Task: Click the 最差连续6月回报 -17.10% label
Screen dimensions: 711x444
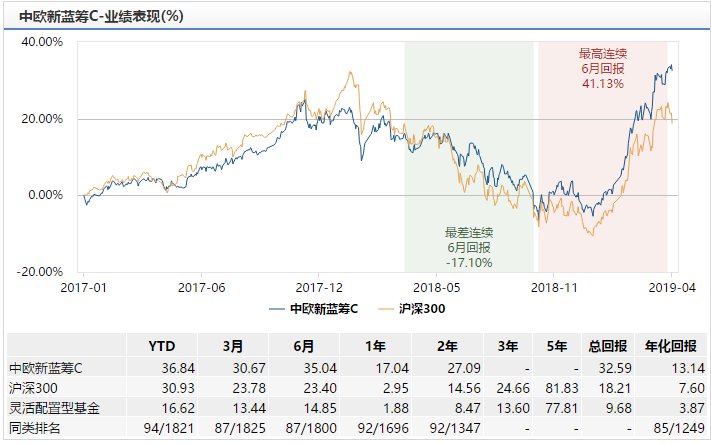Action: [469, 248]
